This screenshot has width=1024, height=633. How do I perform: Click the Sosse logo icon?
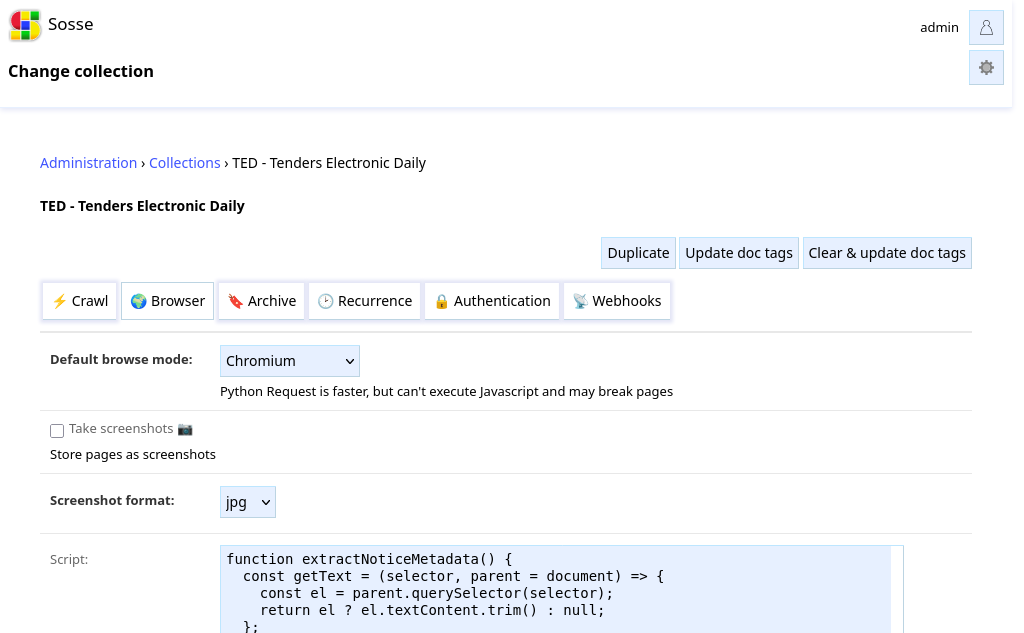25,25
